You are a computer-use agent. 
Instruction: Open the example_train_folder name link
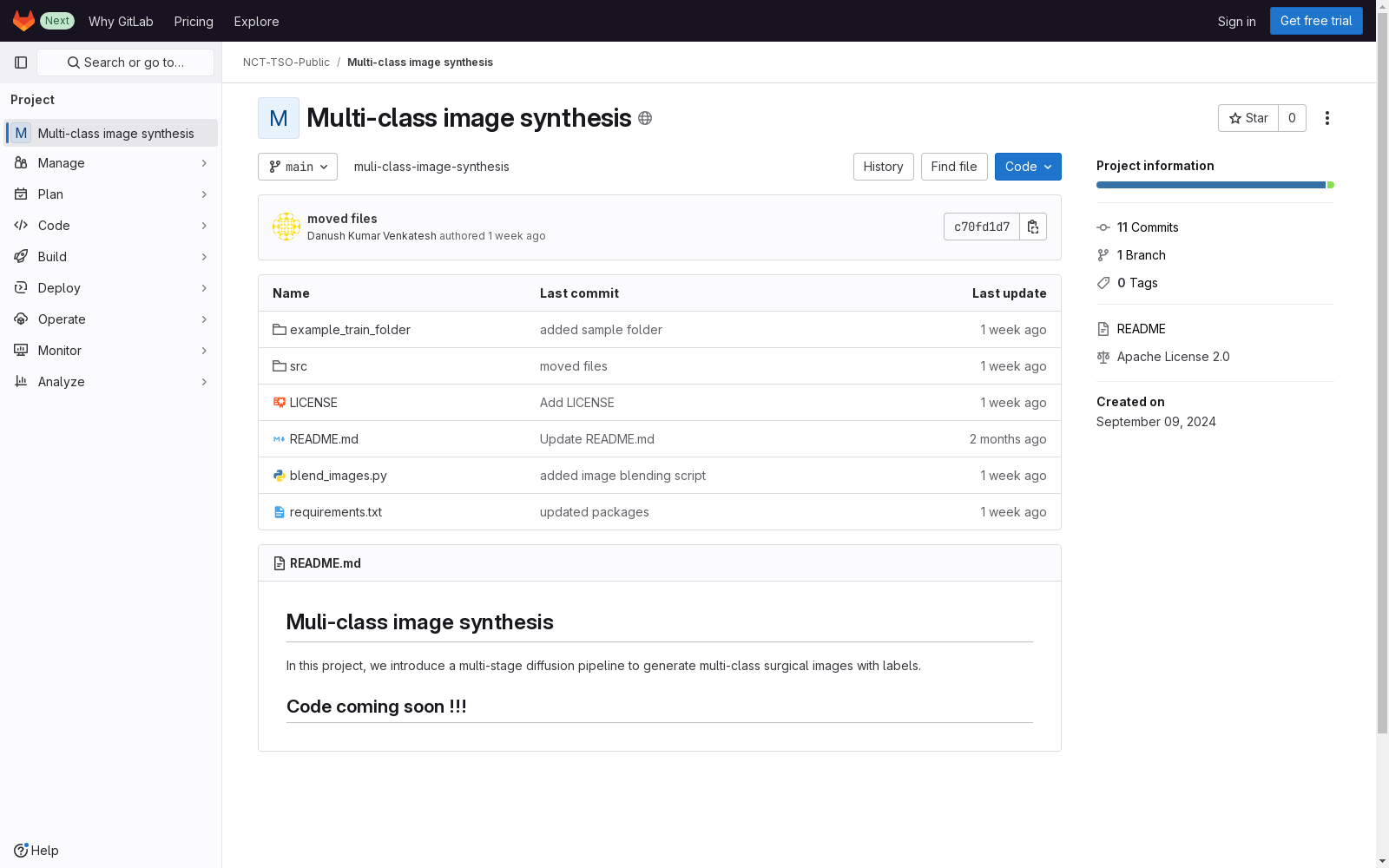tap(350, 330)
